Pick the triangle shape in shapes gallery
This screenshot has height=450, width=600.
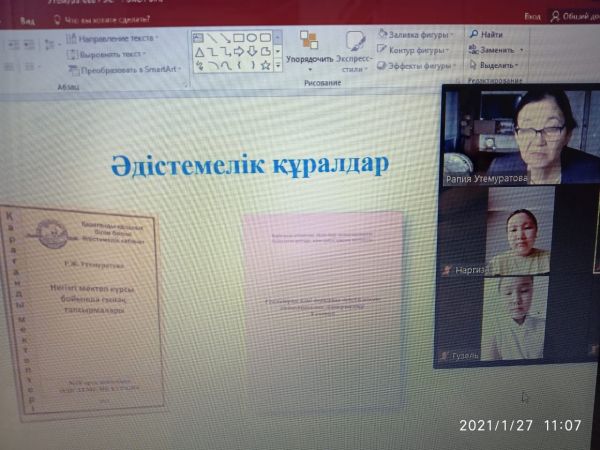click(200, 51)
